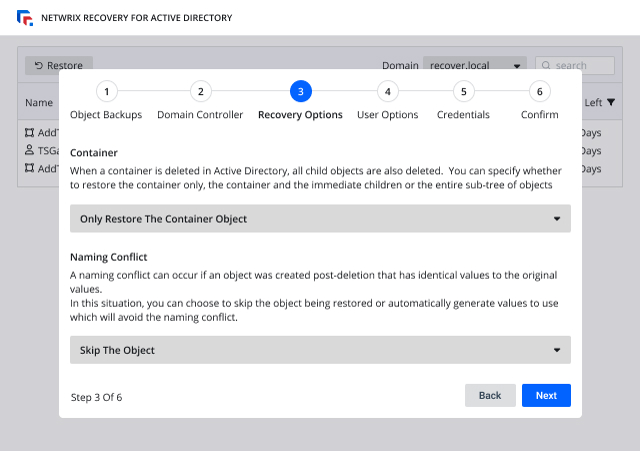Switch to User Options step 4

point(388,92)
